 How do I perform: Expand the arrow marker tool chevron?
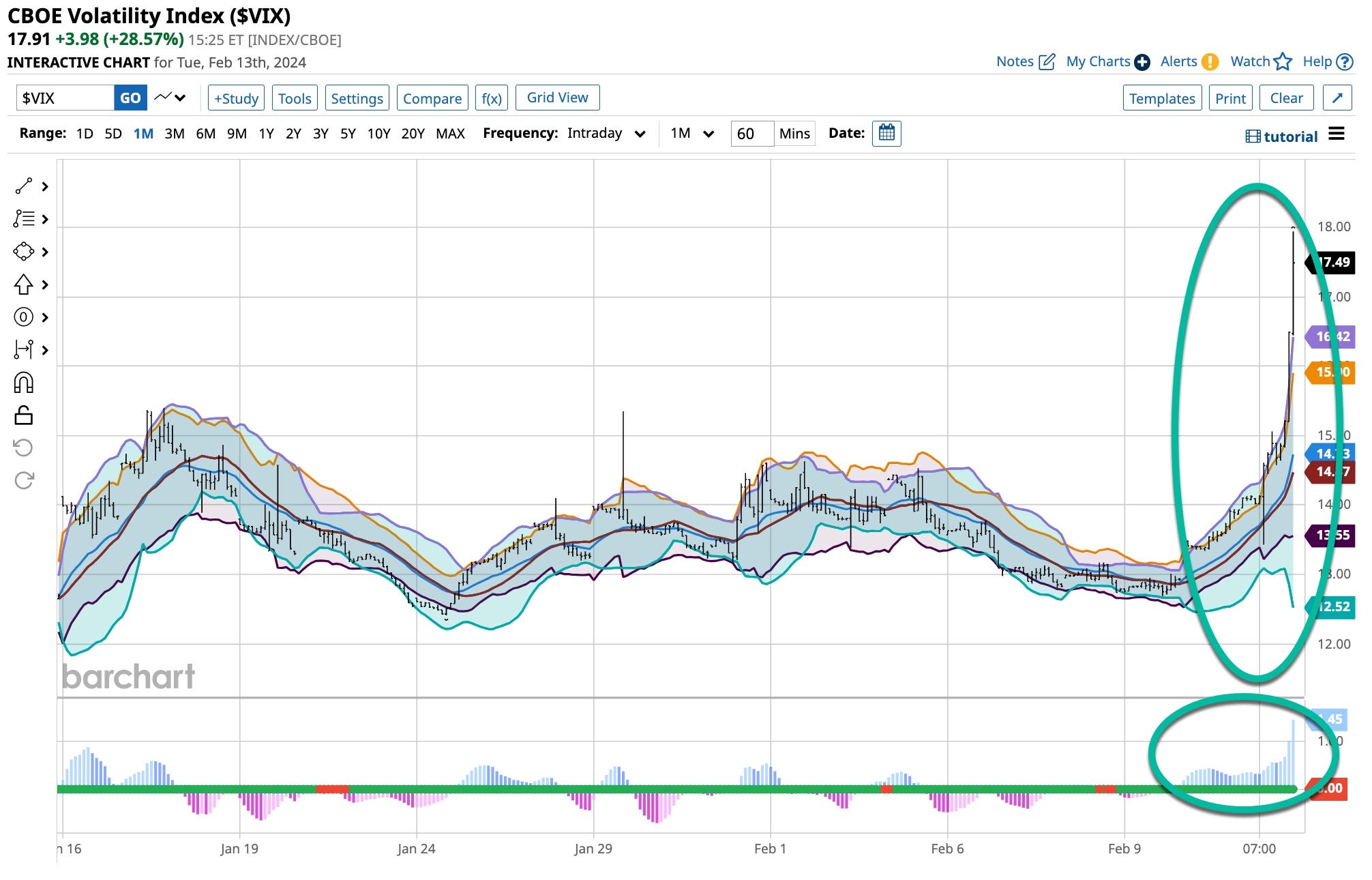pos(45,284)
